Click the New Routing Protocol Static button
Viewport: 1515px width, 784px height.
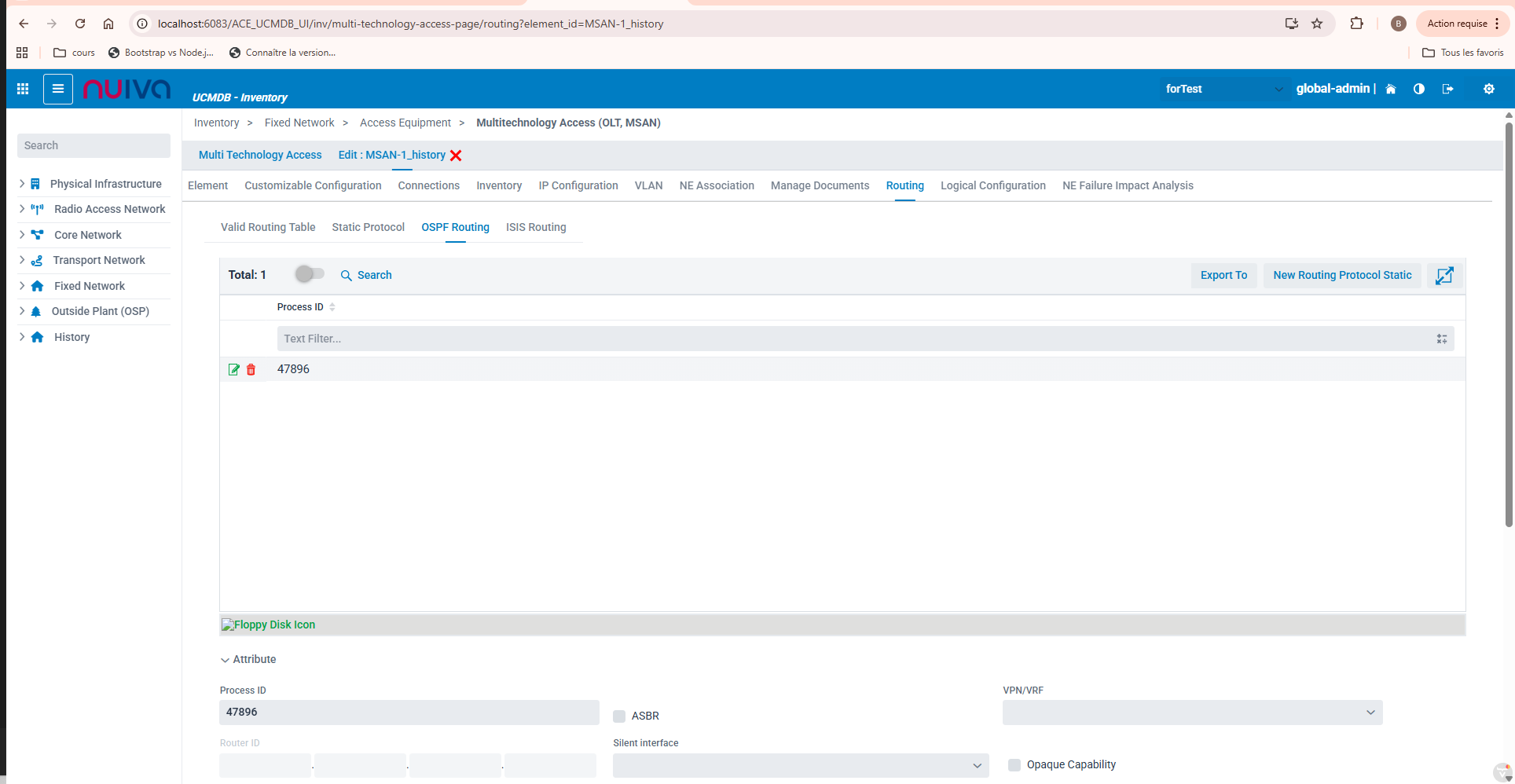click(x=1341, y=275)
